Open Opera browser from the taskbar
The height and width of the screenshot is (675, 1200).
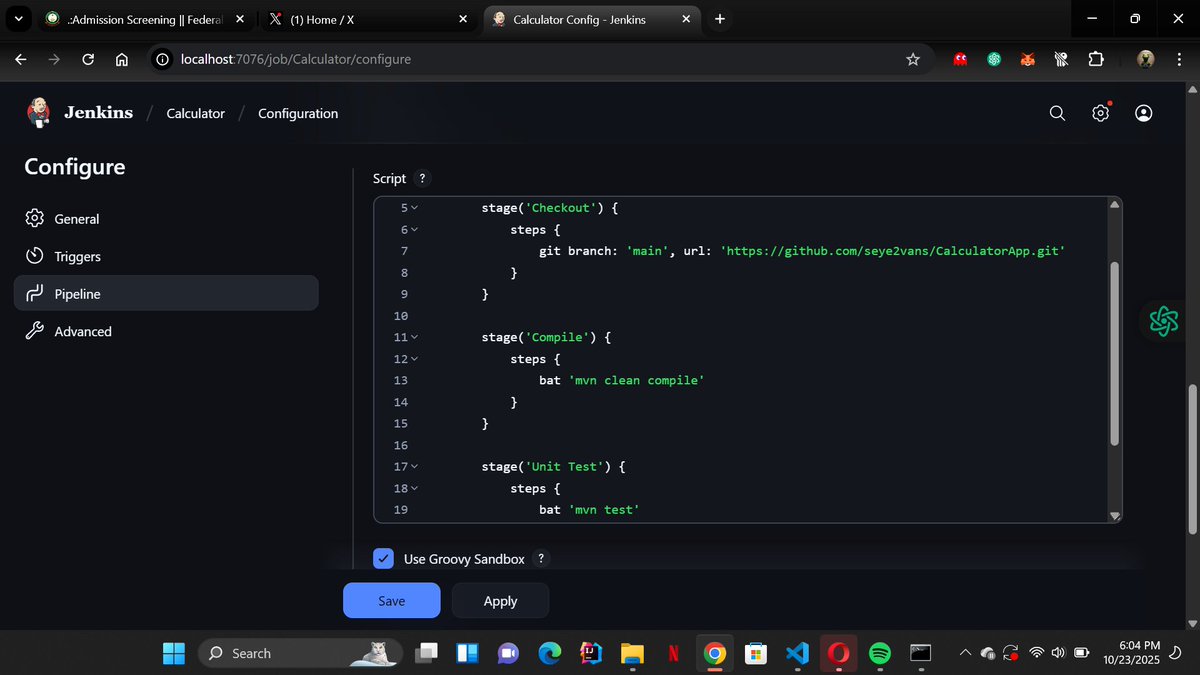tap(838, 653)
